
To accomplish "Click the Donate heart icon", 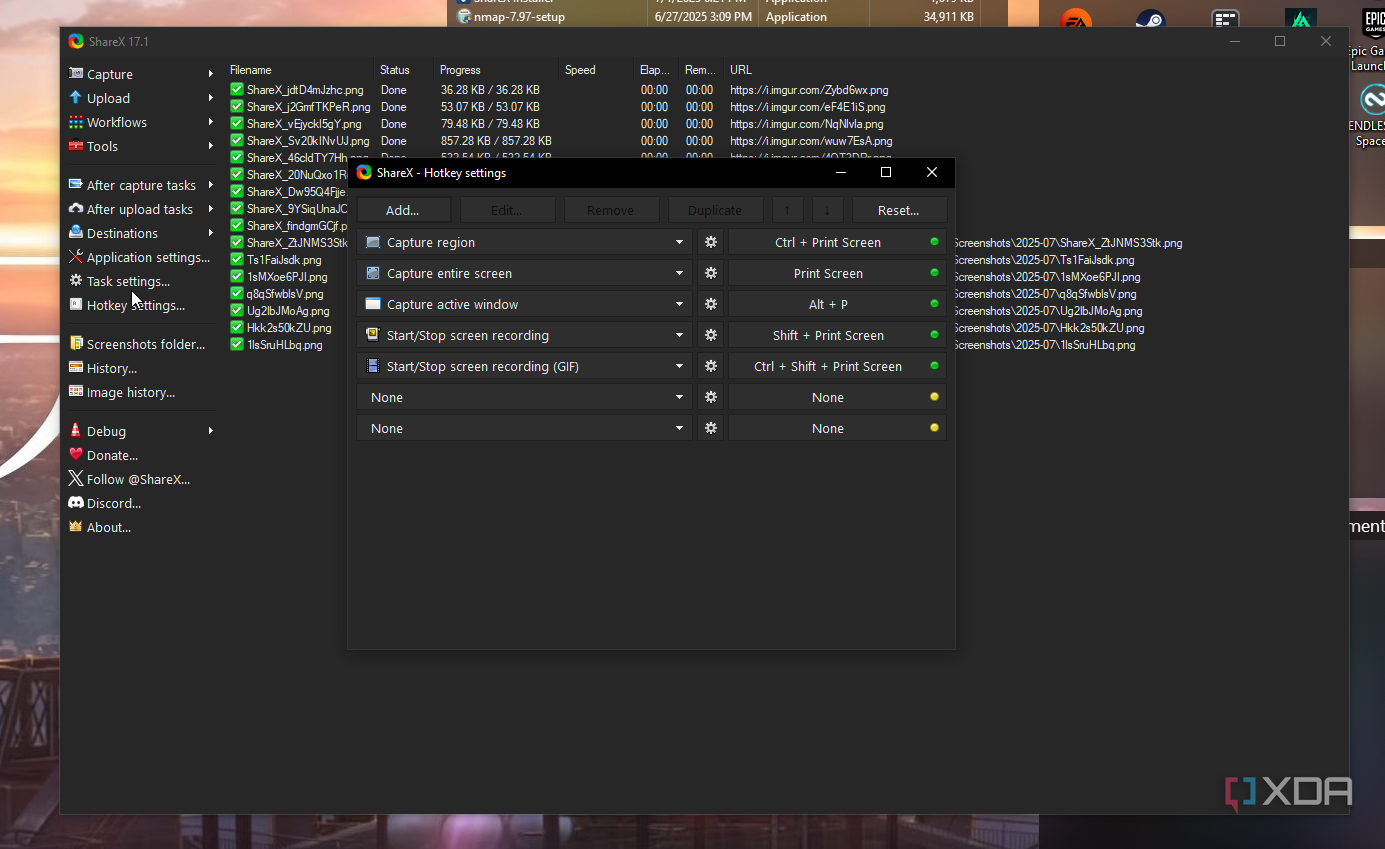I will [x=76, y=455].
